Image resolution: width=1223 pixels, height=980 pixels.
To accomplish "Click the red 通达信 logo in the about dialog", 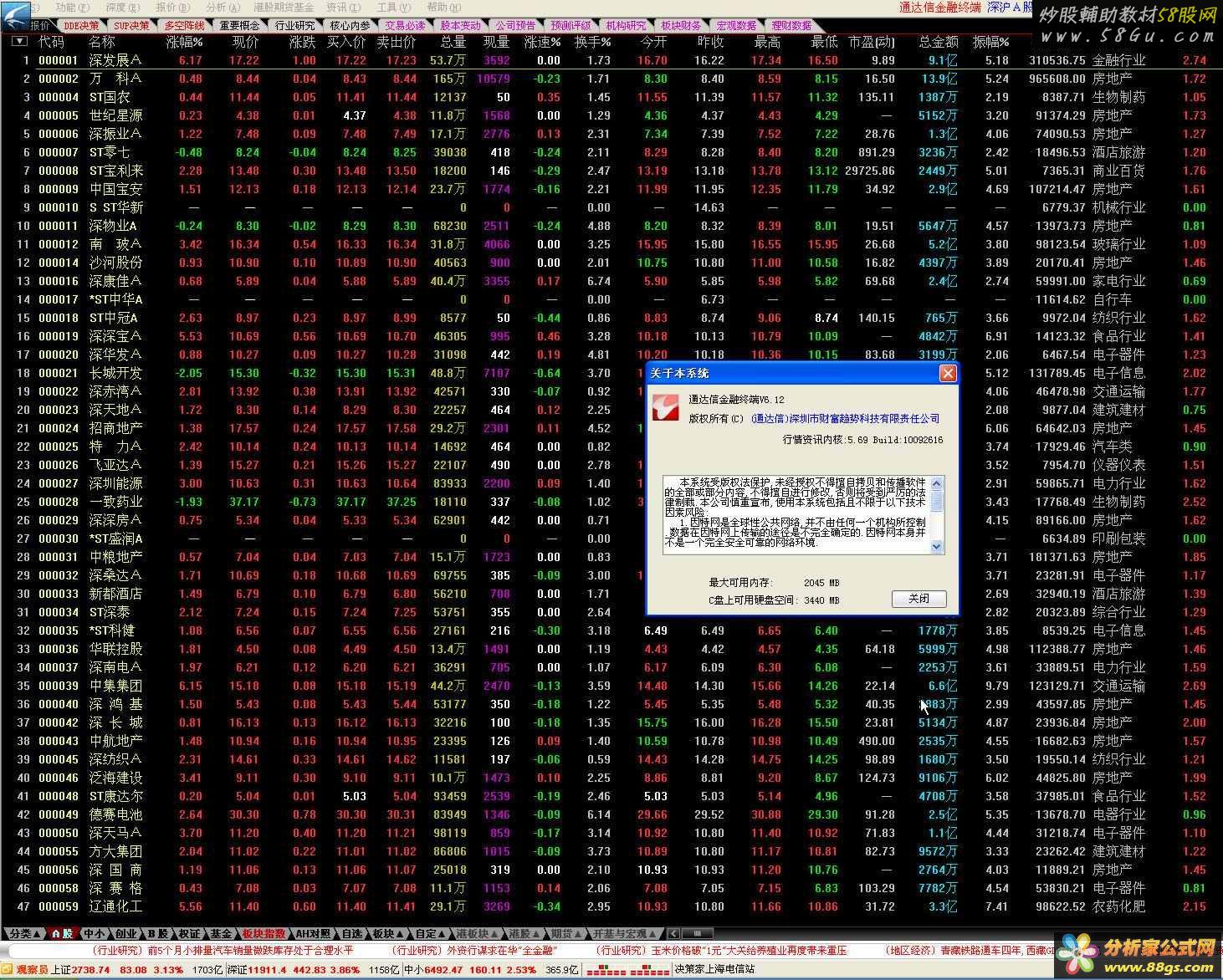I will tap(667, 406).
